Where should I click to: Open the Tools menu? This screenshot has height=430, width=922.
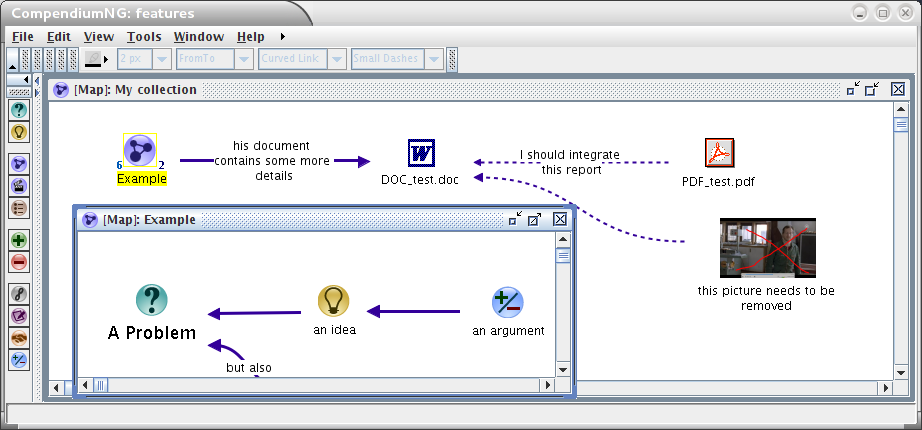[x=144, y=36]
